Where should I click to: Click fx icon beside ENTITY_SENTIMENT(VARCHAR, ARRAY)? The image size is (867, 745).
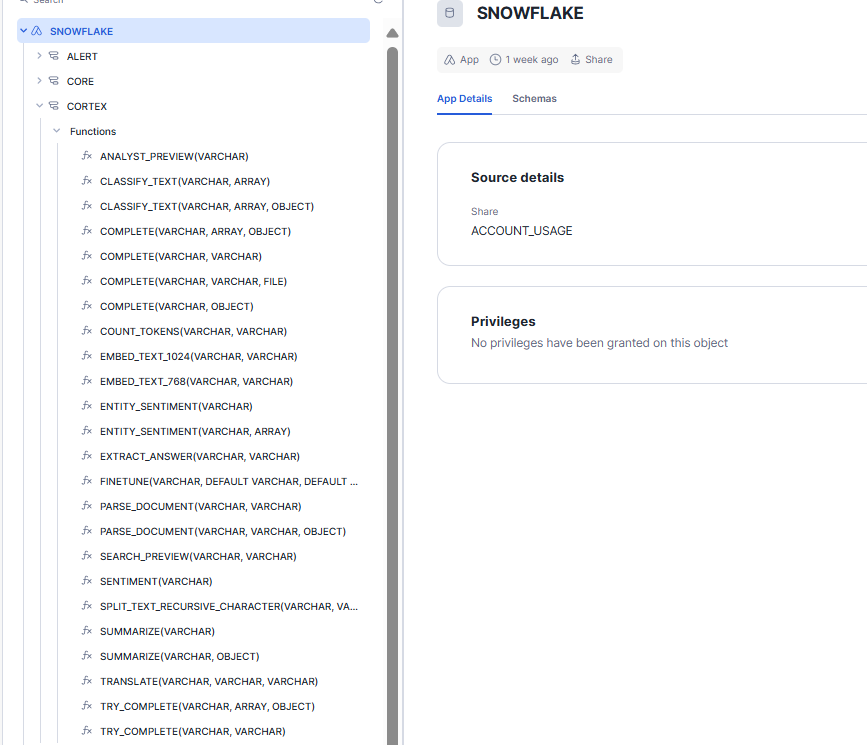[x=87, y=431]
